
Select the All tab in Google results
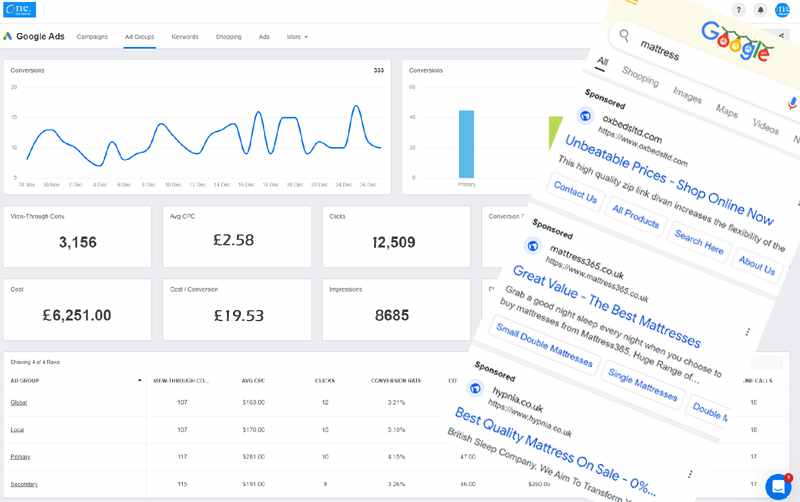tap(603, 61)
